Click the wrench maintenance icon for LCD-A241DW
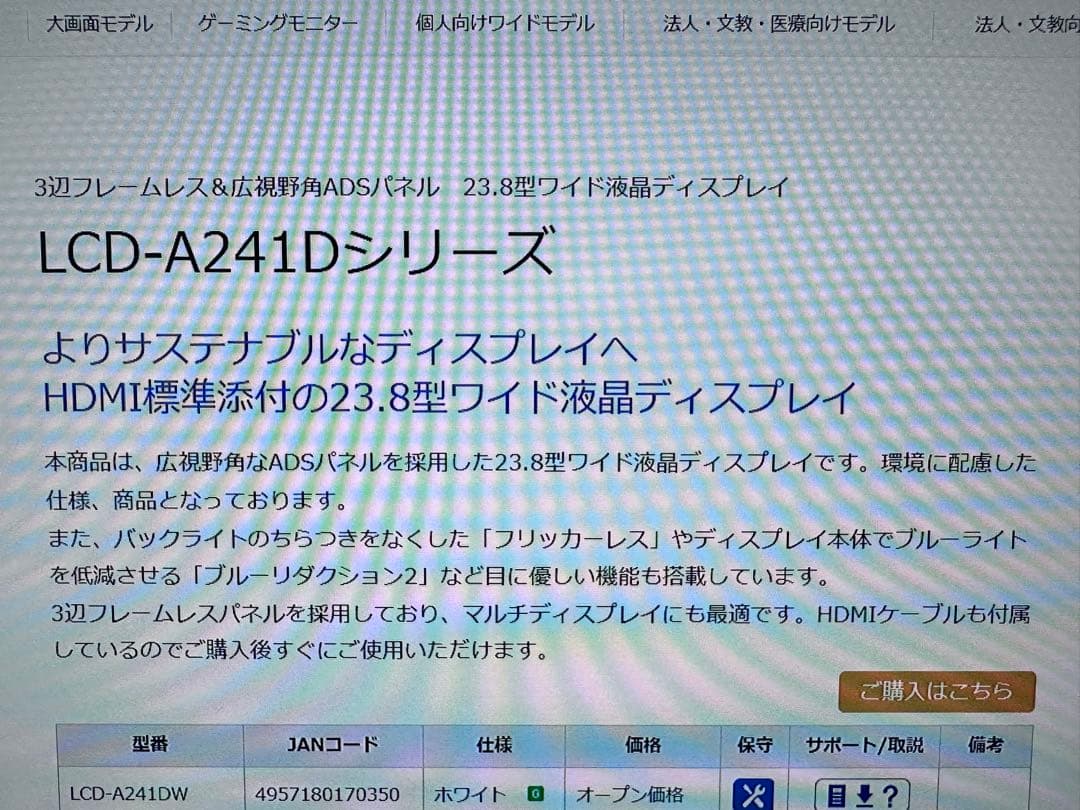Viewport: 1080px width, 810px height. click(x=755, y=795)
